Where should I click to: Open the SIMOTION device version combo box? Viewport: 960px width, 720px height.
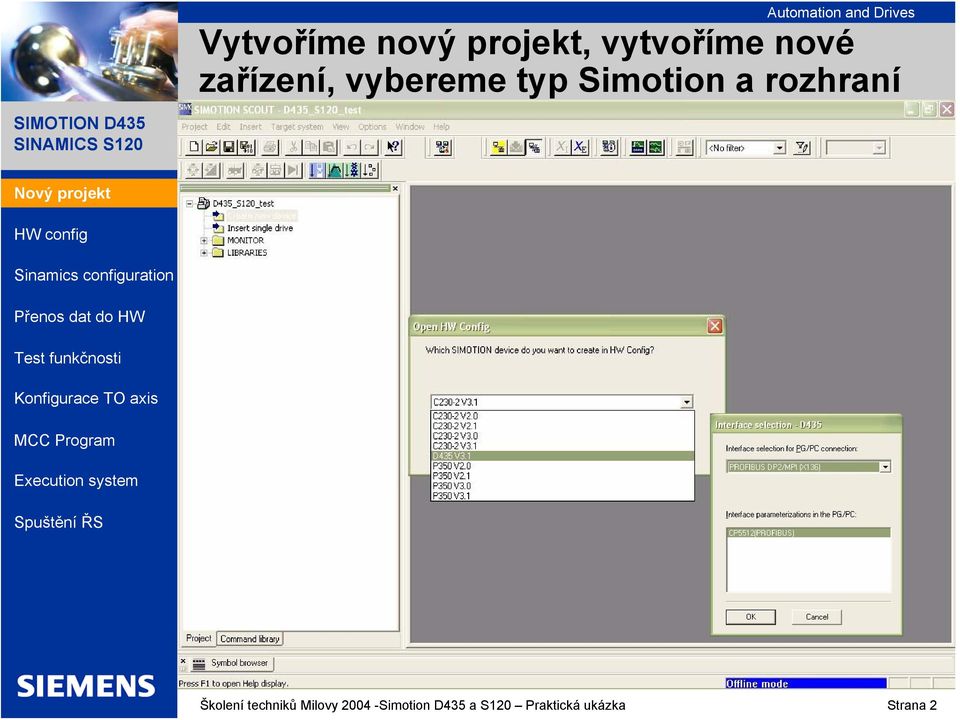click(686, 402)
